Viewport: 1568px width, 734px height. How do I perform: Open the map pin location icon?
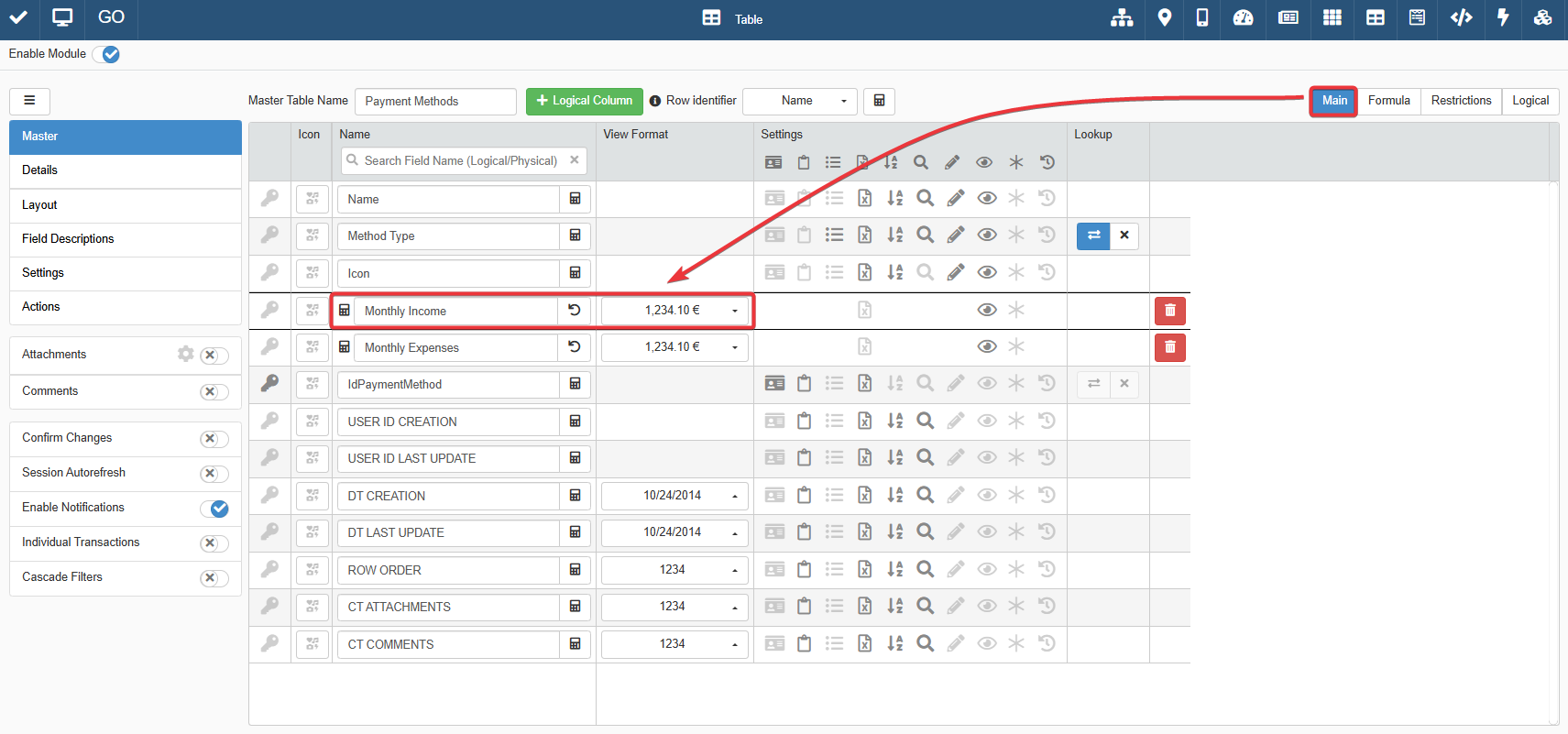coord(1165,17)
